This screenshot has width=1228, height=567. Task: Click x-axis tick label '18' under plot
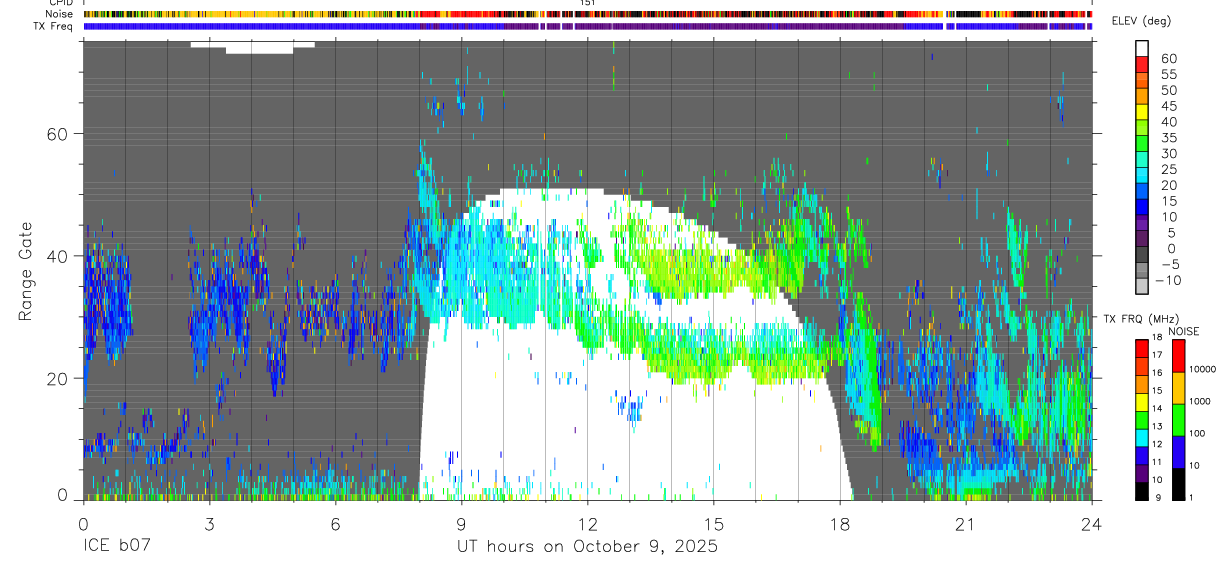840,524
